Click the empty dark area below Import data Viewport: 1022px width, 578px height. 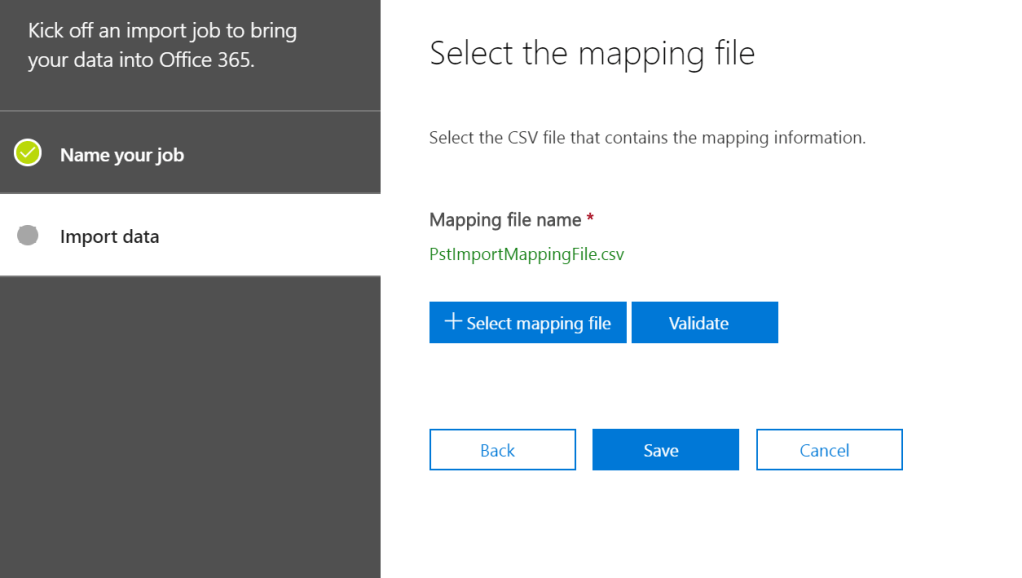point(190,420)
